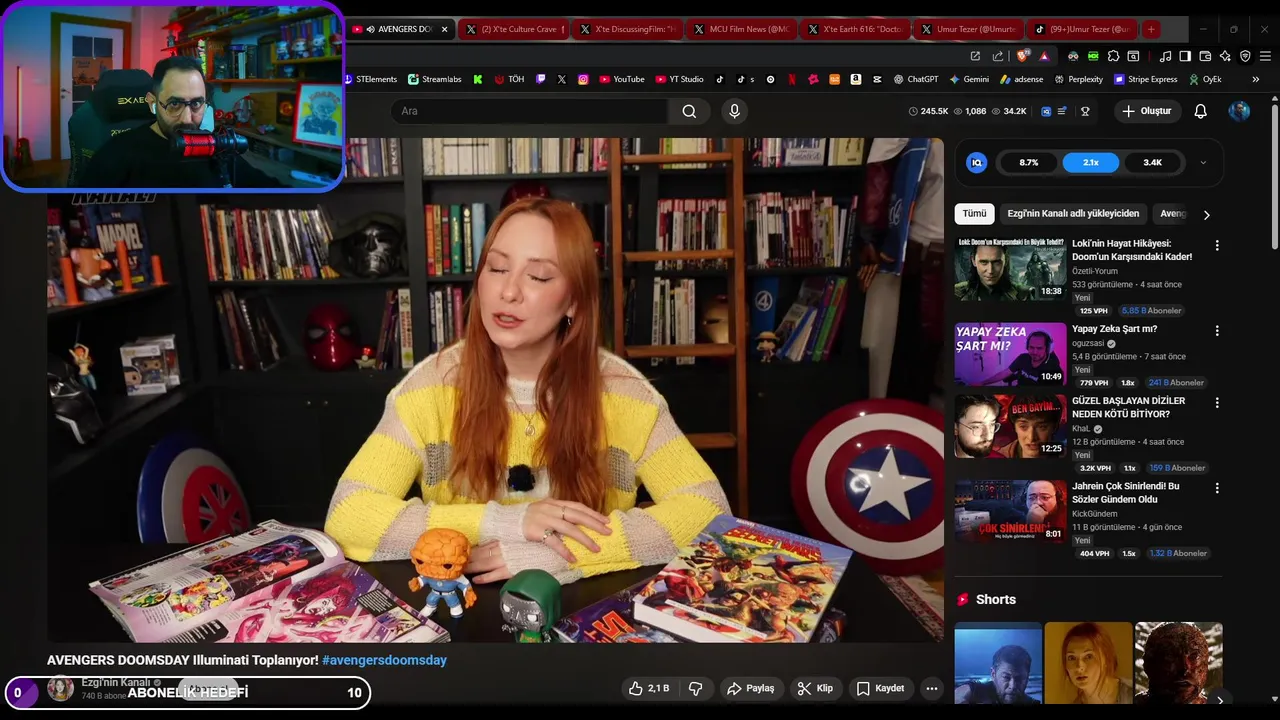Open the Ezgi'nin Kanalı channel link
The height and width of the screenshot is (720, 1280).
pos(114,682)
